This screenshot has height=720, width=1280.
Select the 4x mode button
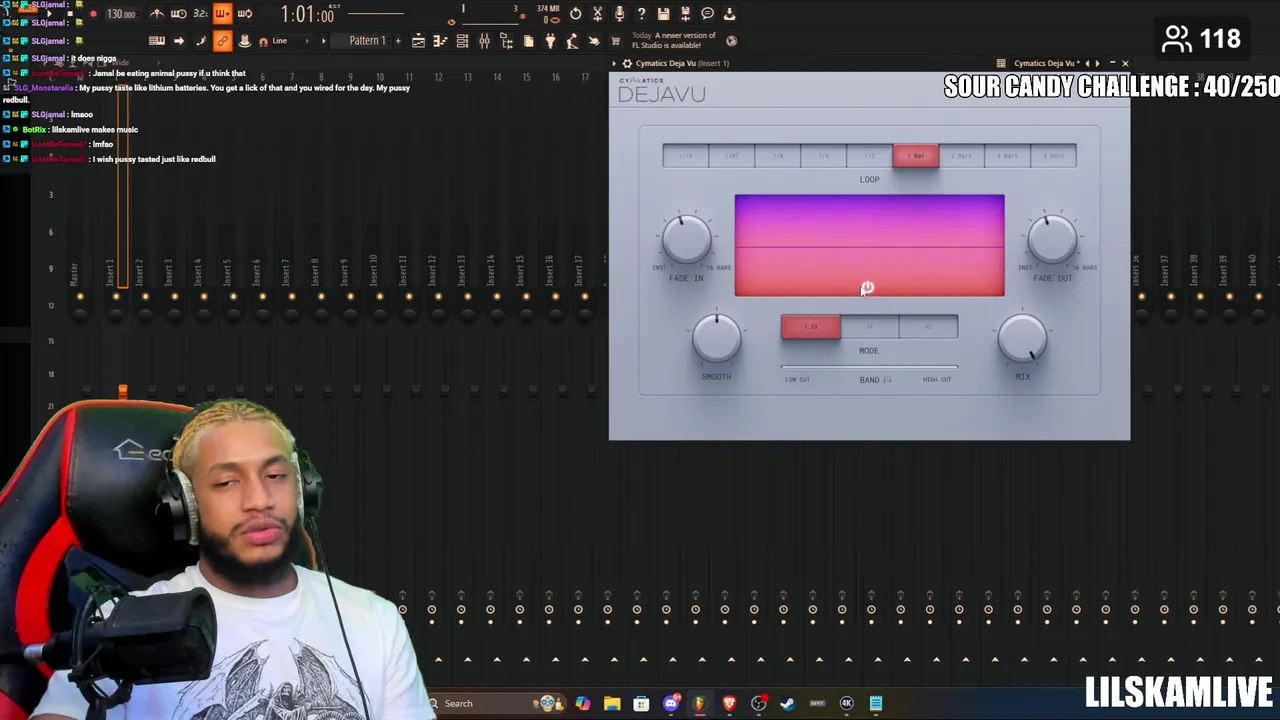[928, 327]
